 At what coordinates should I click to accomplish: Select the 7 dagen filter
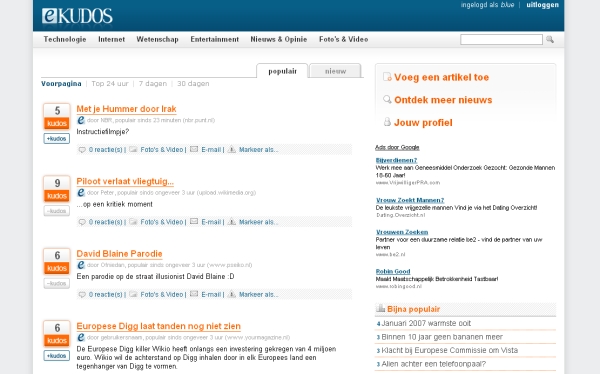153,83
